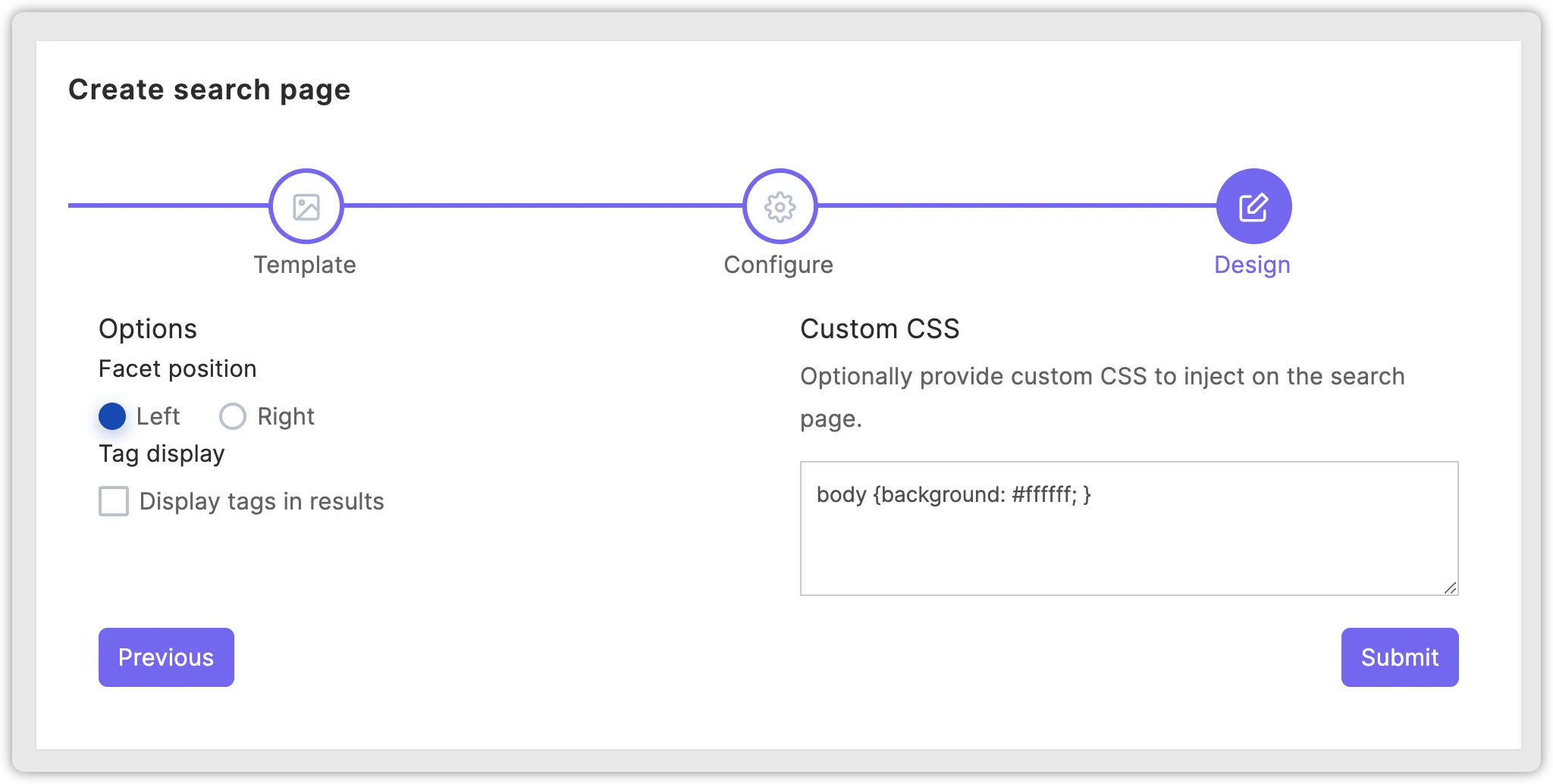Image resolution: width=1553 pixels, height=784 pixels.
Task: Click the Template image icon in the stepper
Action: 305,205
